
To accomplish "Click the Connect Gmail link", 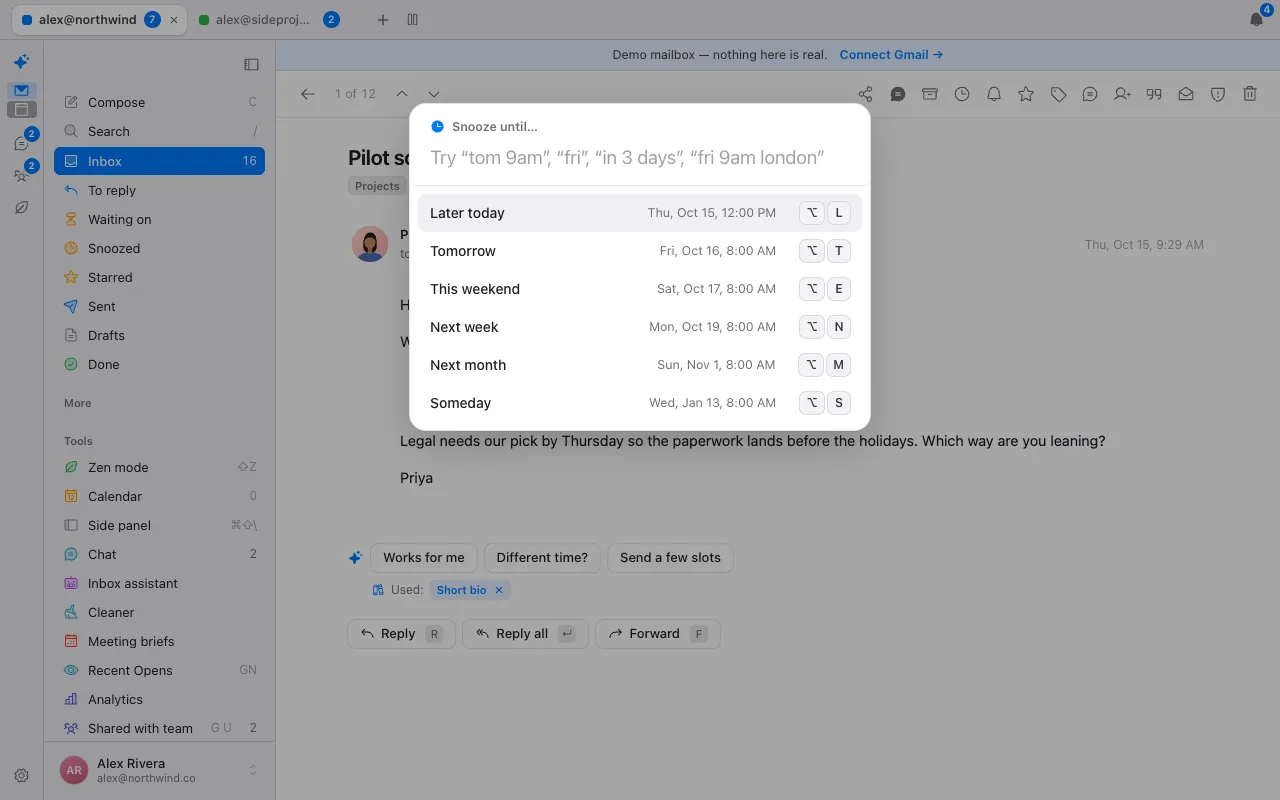I will [891, 55].
